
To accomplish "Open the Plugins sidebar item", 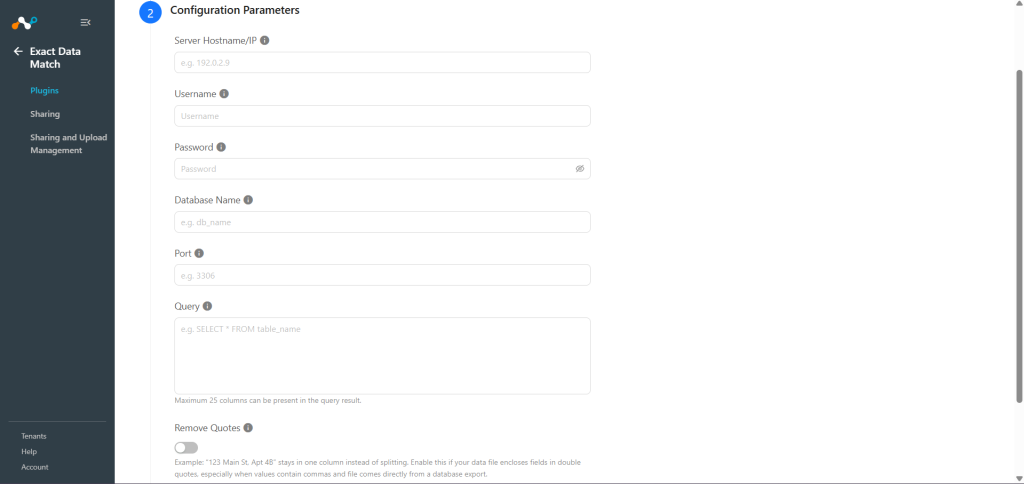I will (x=44, y=90).
